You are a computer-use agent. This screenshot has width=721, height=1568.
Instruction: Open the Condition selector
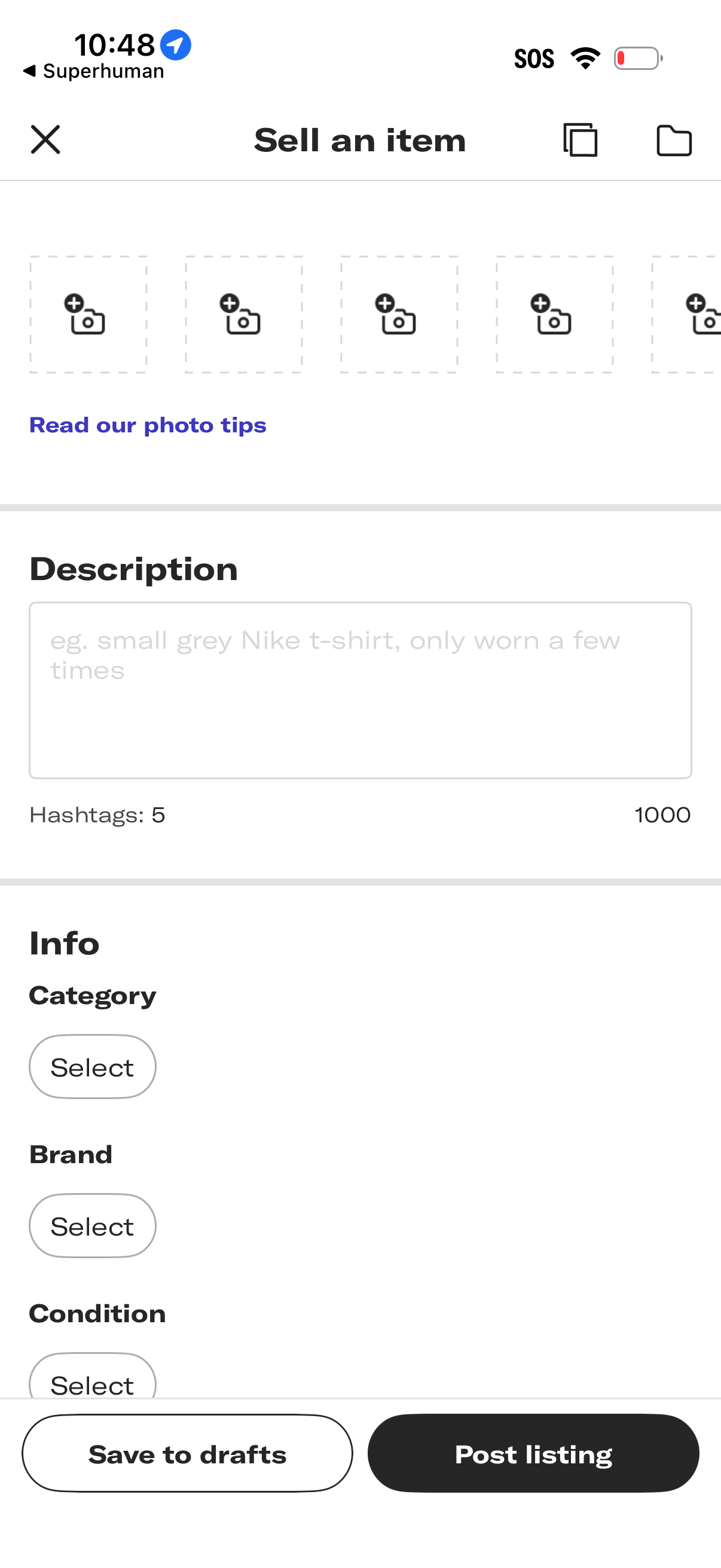coord(92,1384)
